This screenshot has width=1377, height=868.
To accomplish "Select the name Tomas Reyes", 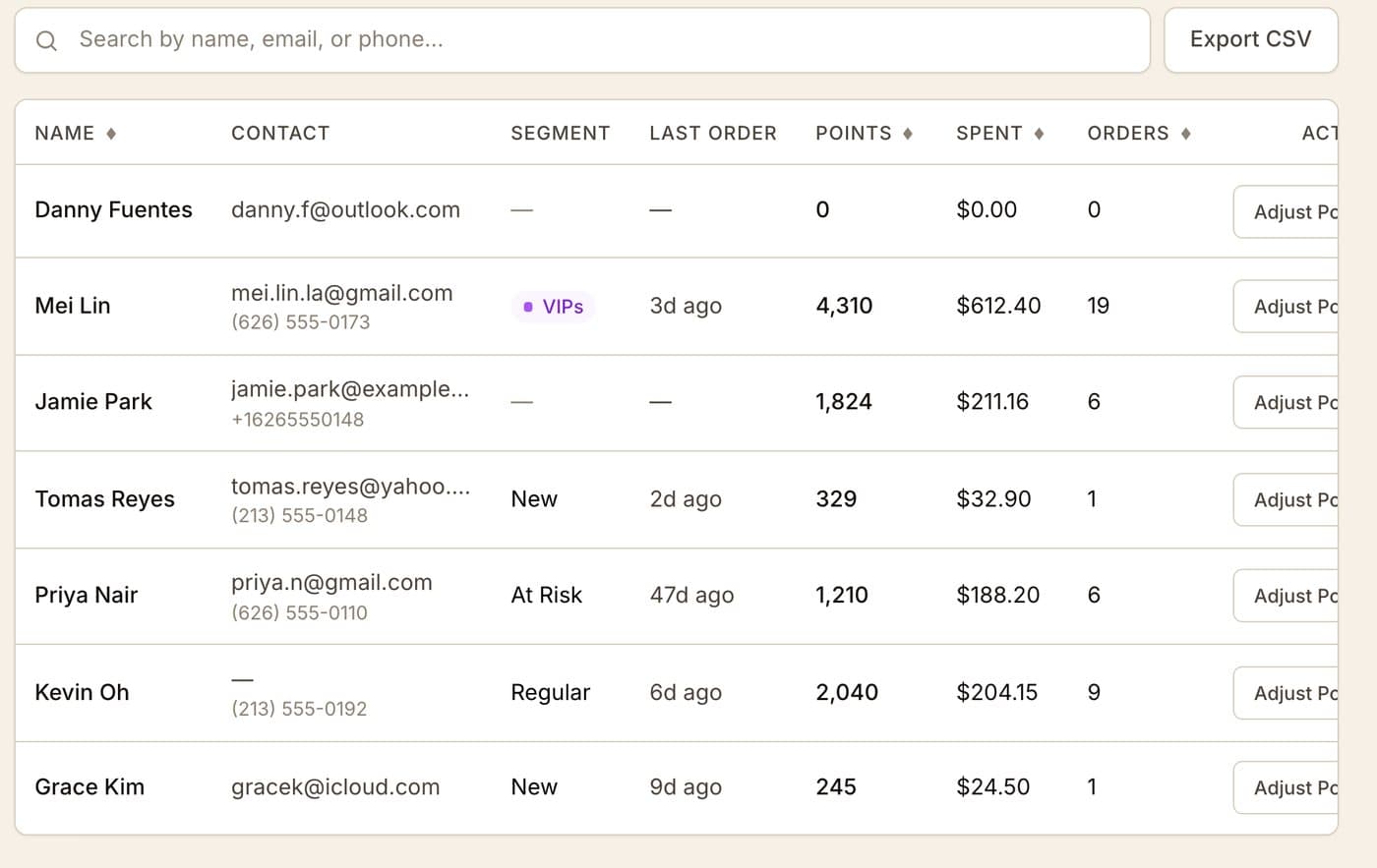I will 104,498.
